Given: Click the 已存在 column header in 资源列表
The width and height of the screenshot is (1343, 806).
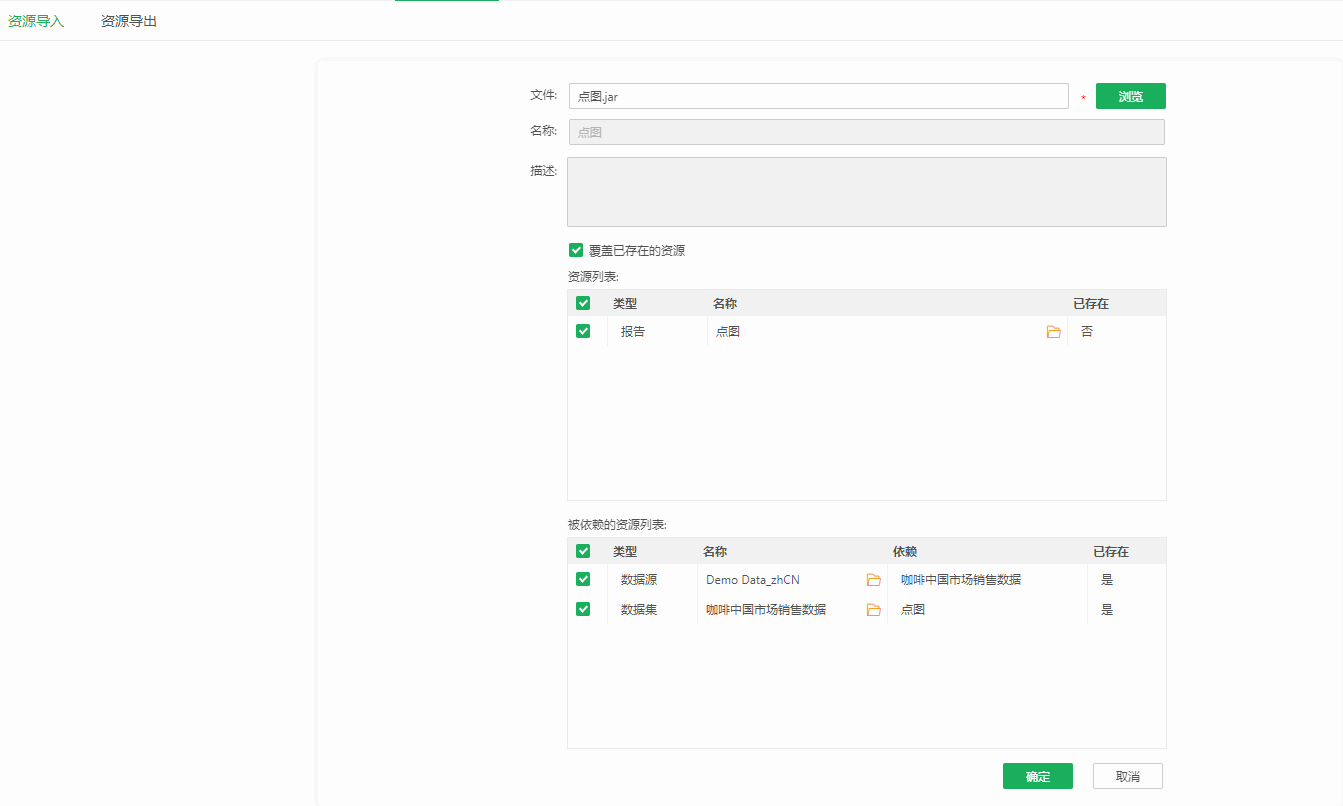Looking at the screenshot, I should (1091, 303).
